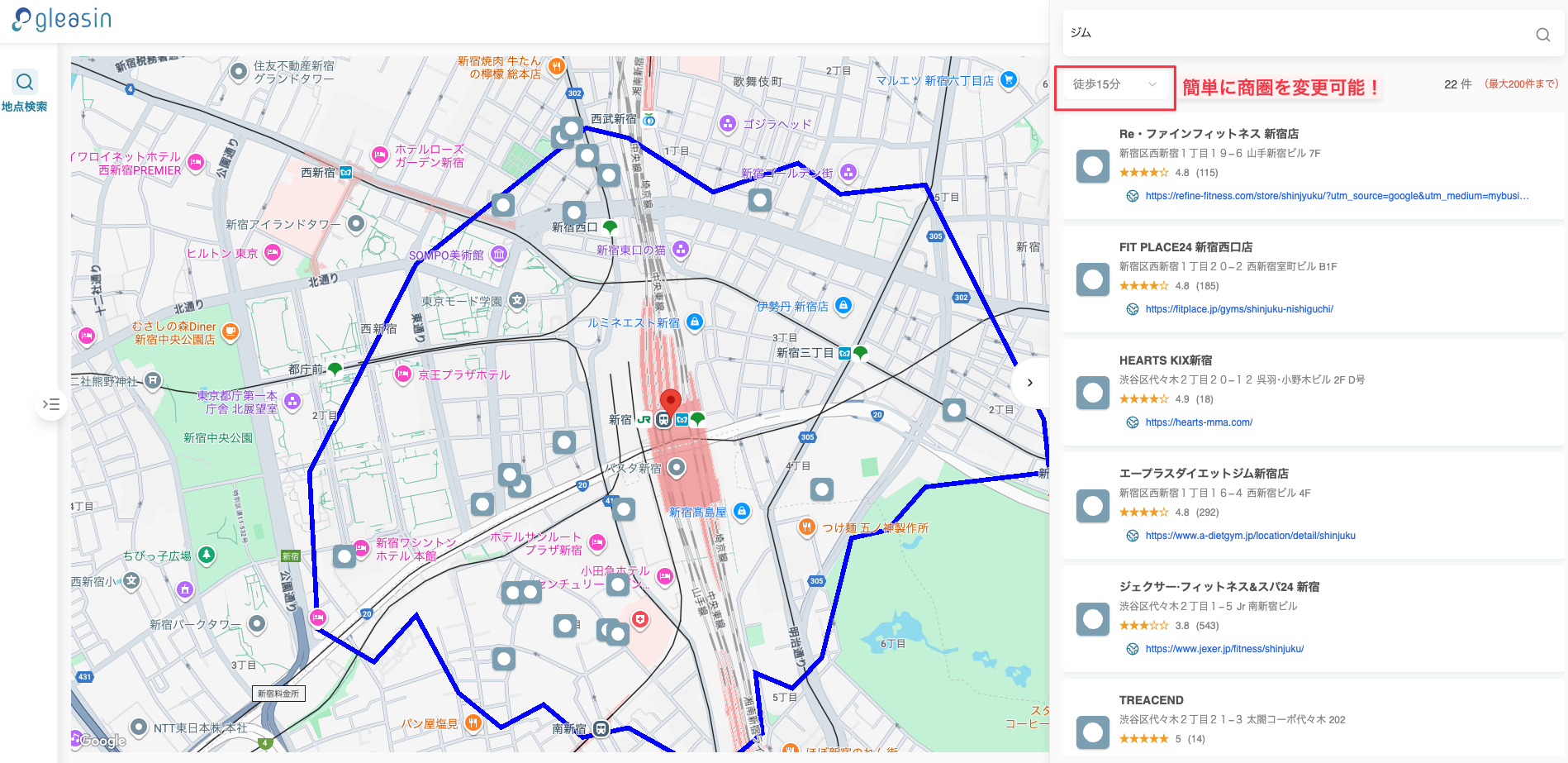Open the 徒歩15分 walking distance dropdown
This screenshot has width=1568, height=763.
click(x=1114, y=84)
